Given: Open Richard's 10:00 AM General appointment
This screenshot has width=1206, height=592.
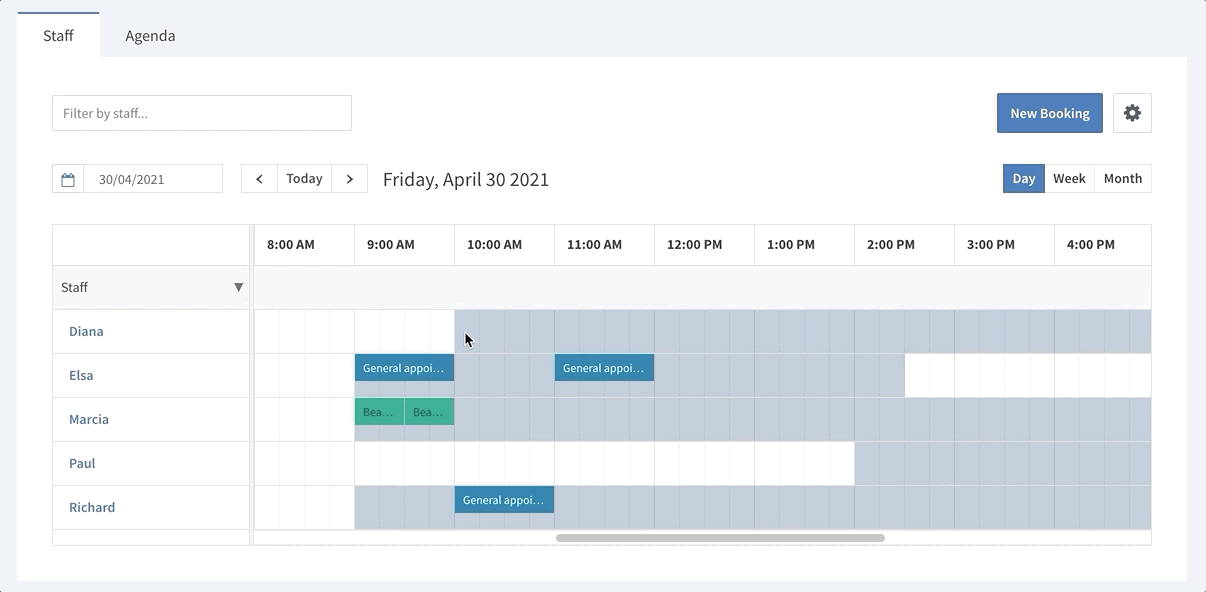Looking at the screenshot, I should click(x=504, y=500).
